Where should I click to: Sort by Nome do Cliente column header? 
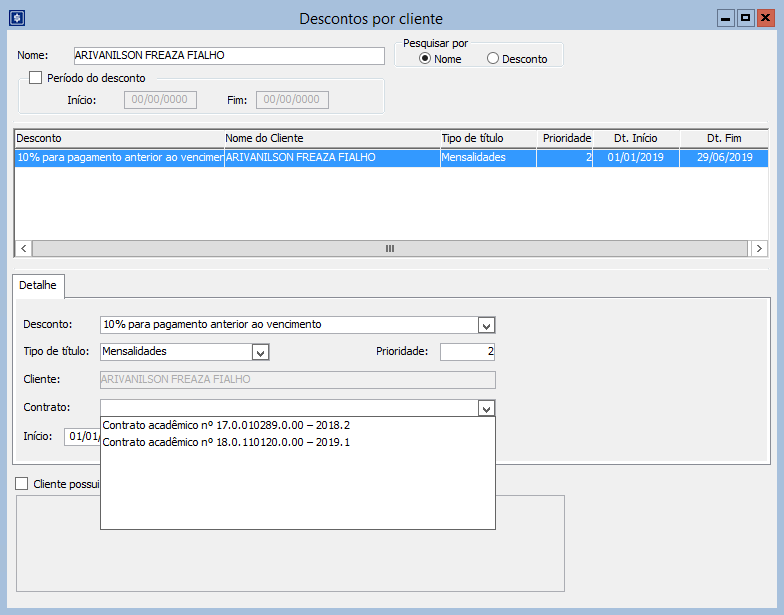pos(330,138)
